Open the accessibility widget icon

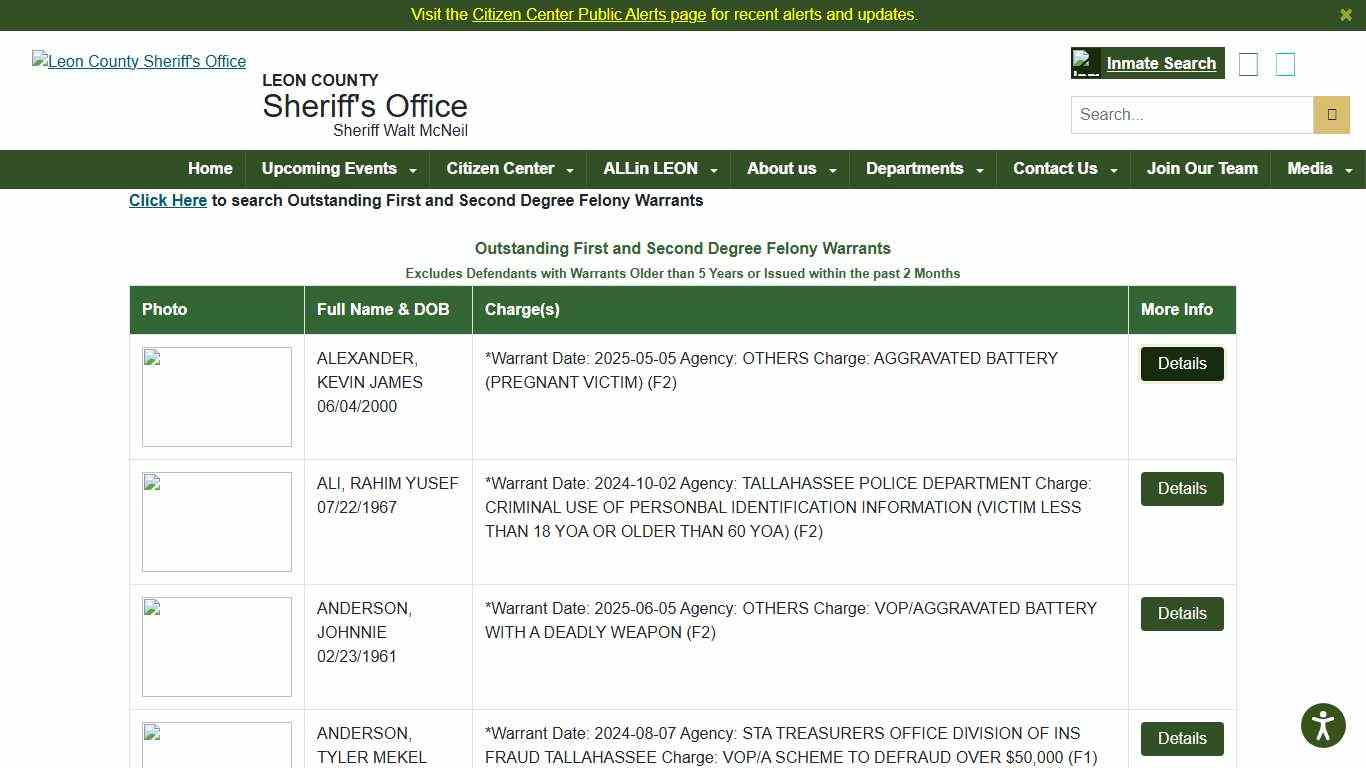click(1322, 725)
